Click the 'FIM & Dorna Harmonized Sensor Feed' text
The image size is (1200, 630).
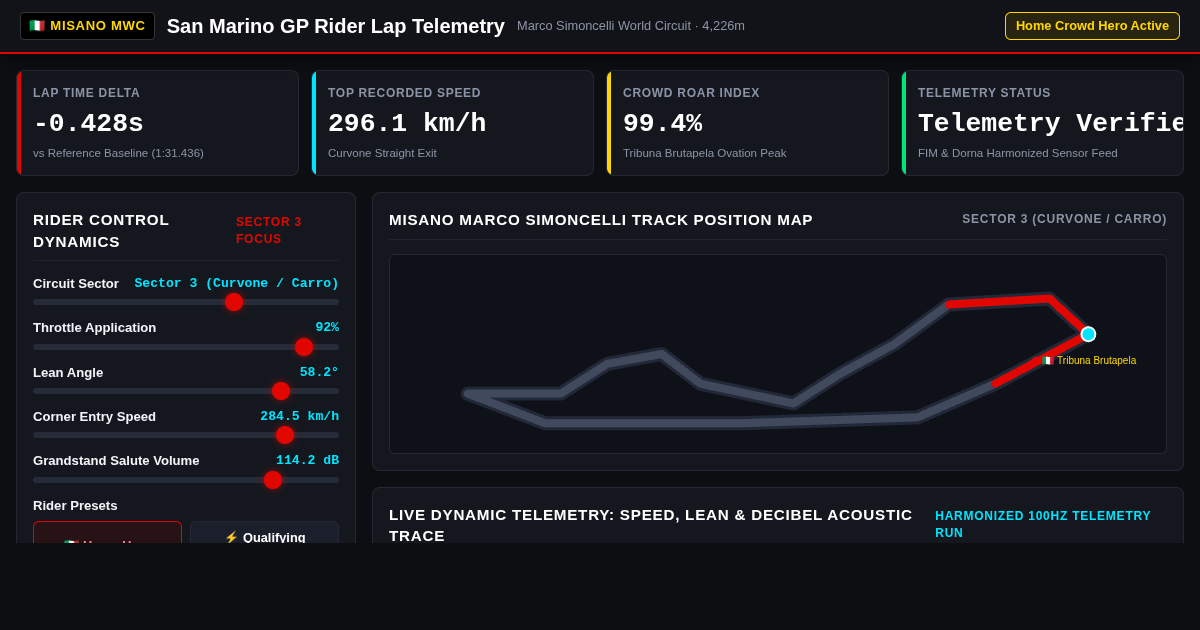coord(1018,153)
